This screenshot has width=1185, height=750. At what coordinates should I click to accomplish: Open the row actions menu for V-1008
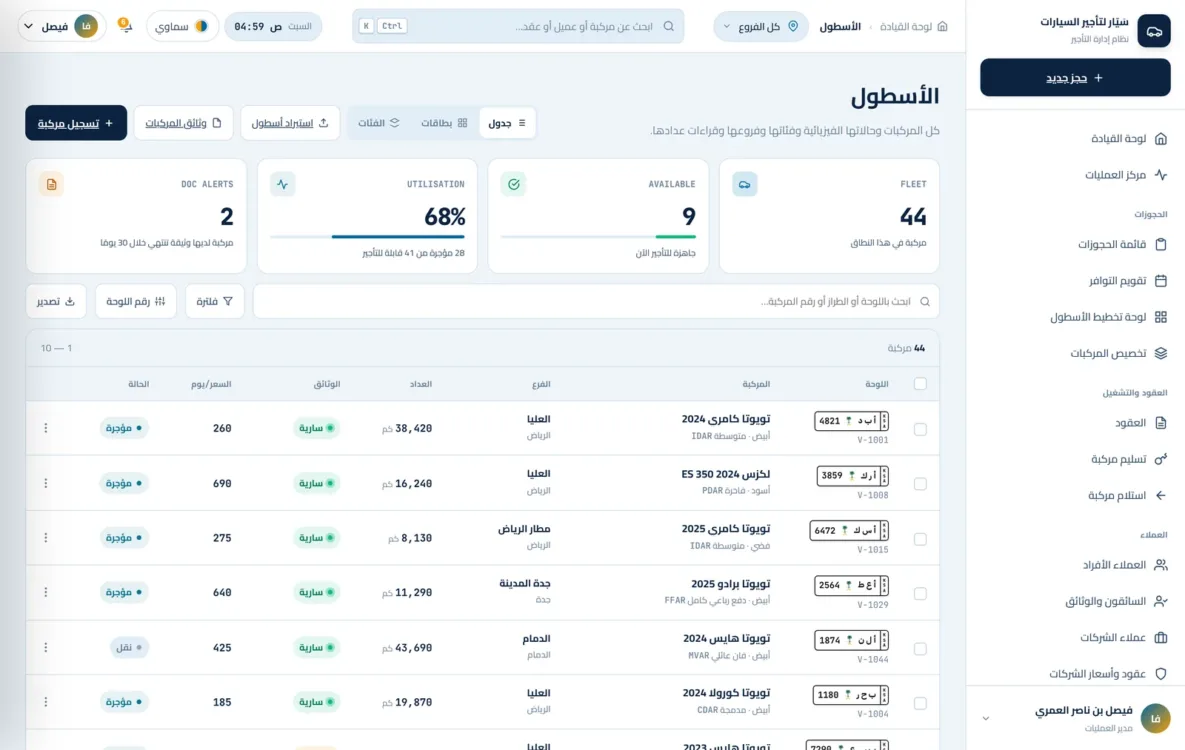pyautogui.click(x=45, y=483)
